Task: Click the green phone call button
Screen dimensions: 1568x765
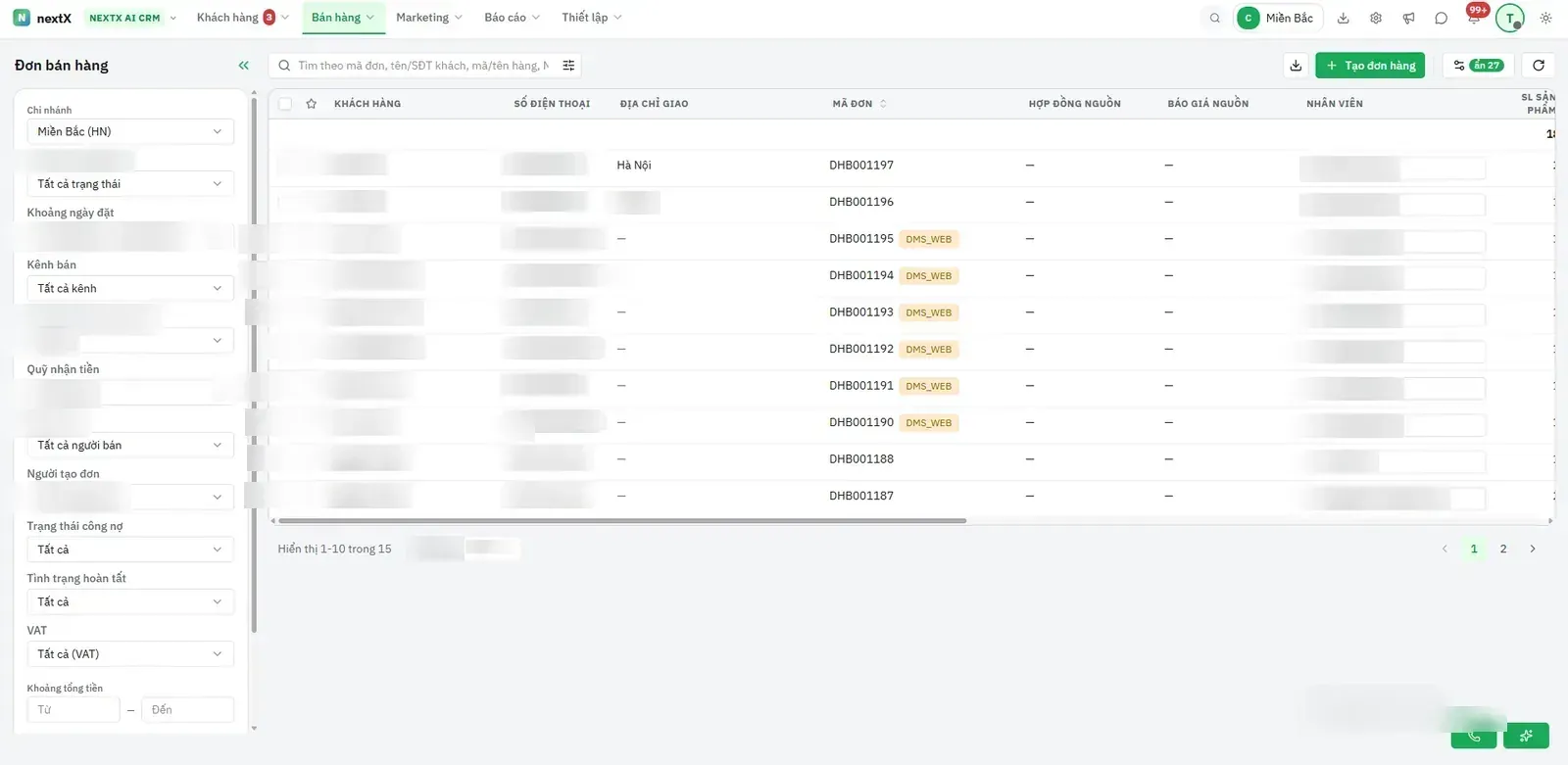Action: click(1474, 736)
